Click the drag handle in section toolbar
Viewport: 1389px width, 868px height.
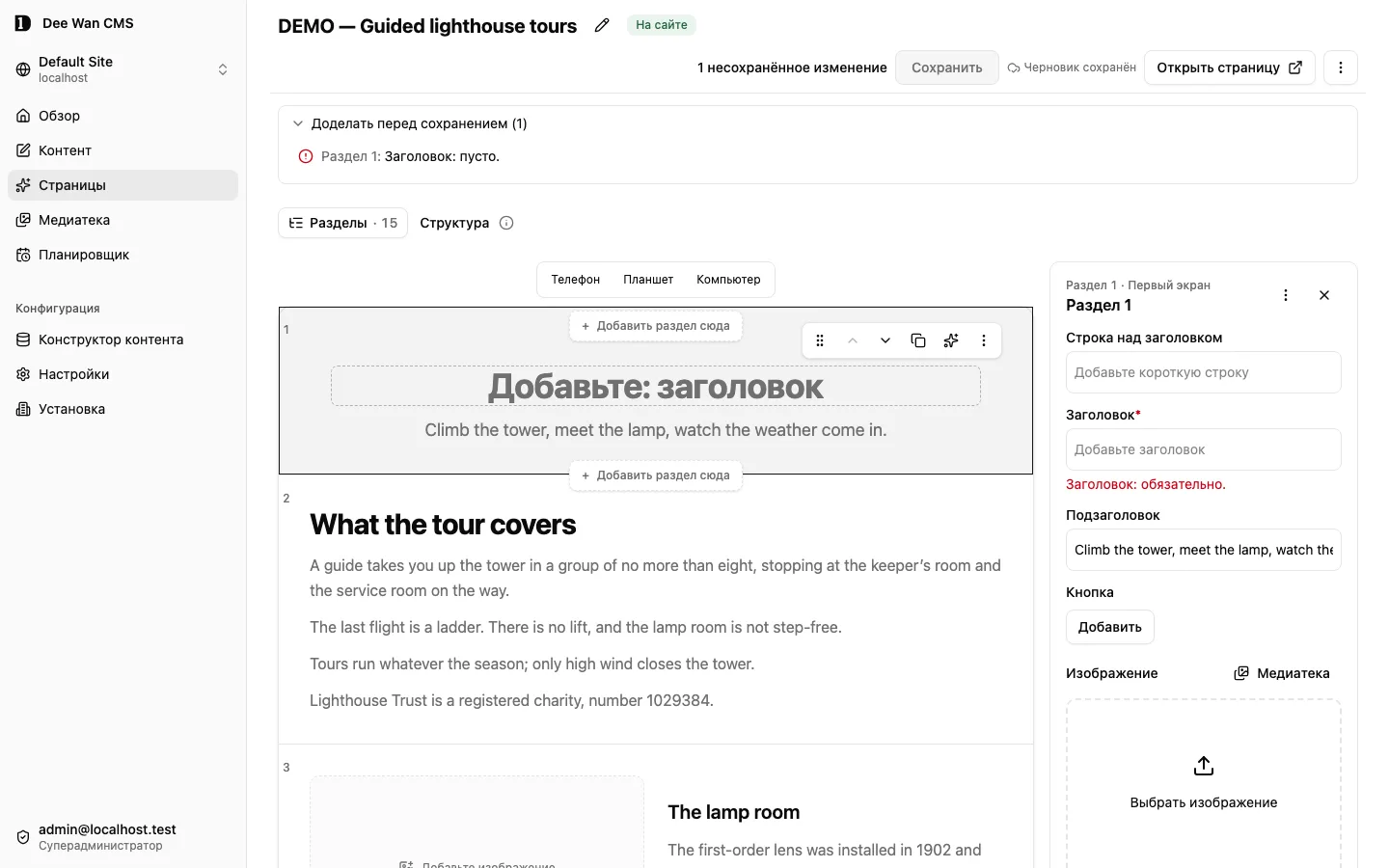click(820, 340)
